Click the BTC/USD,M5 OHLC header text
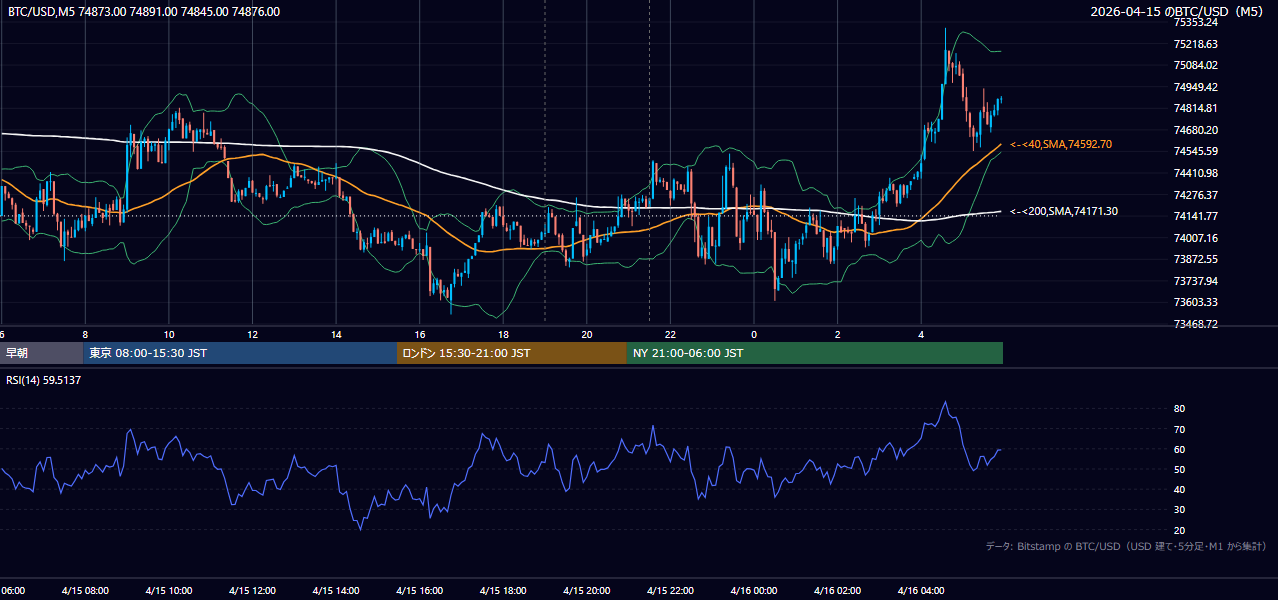1278x600 pixels. tap(144, 12)
